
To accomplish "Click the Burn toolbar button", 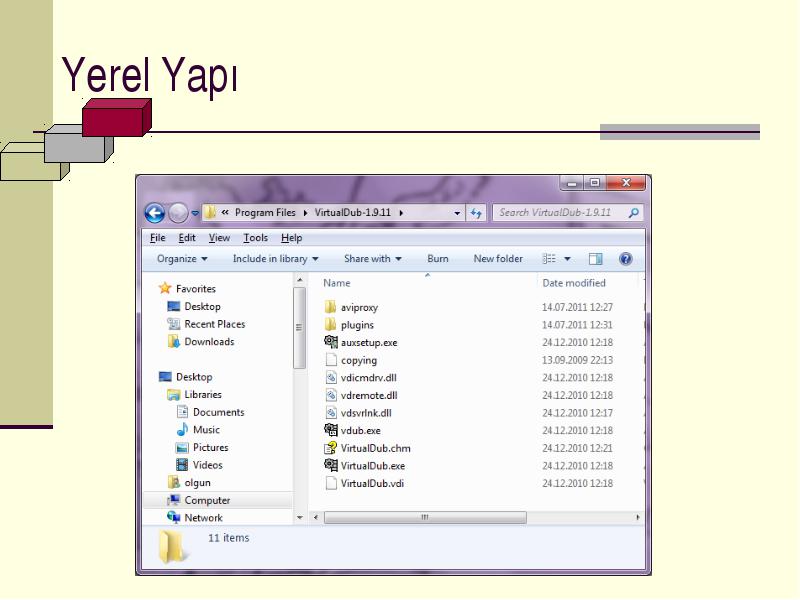I will pos(438,259).
